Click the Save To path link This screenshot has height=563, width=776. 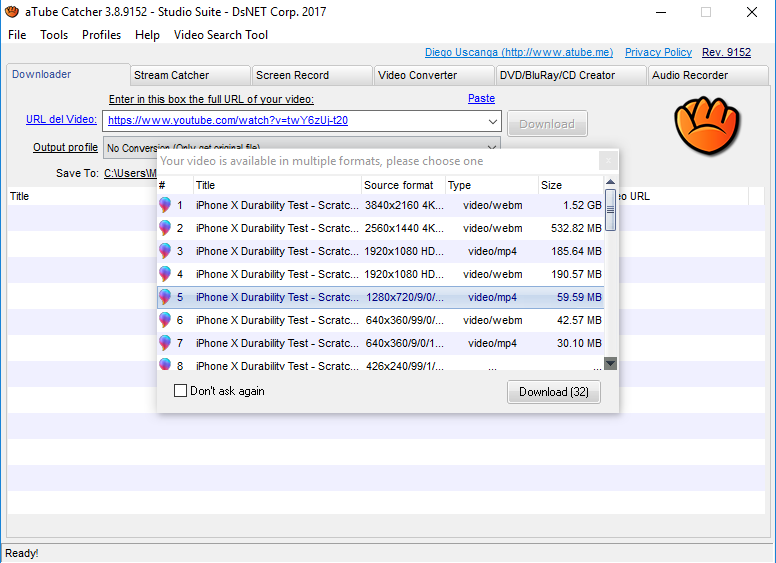[130, 173]
